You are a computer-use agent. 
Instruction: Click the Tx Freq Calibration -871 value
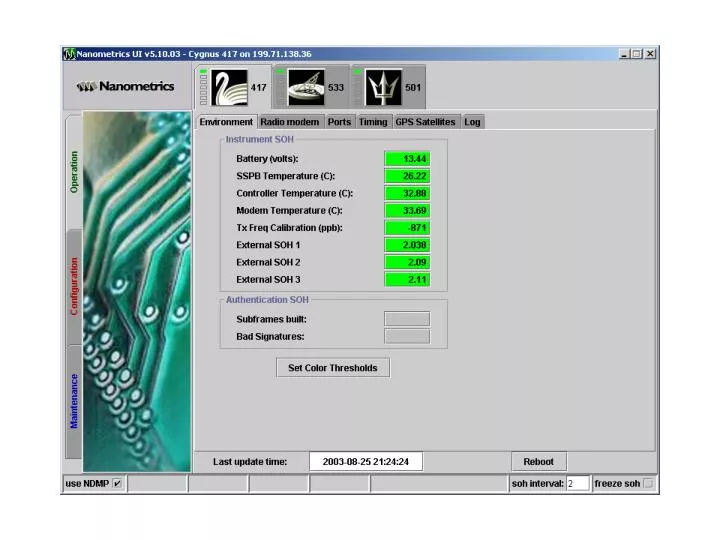(407, 228)
